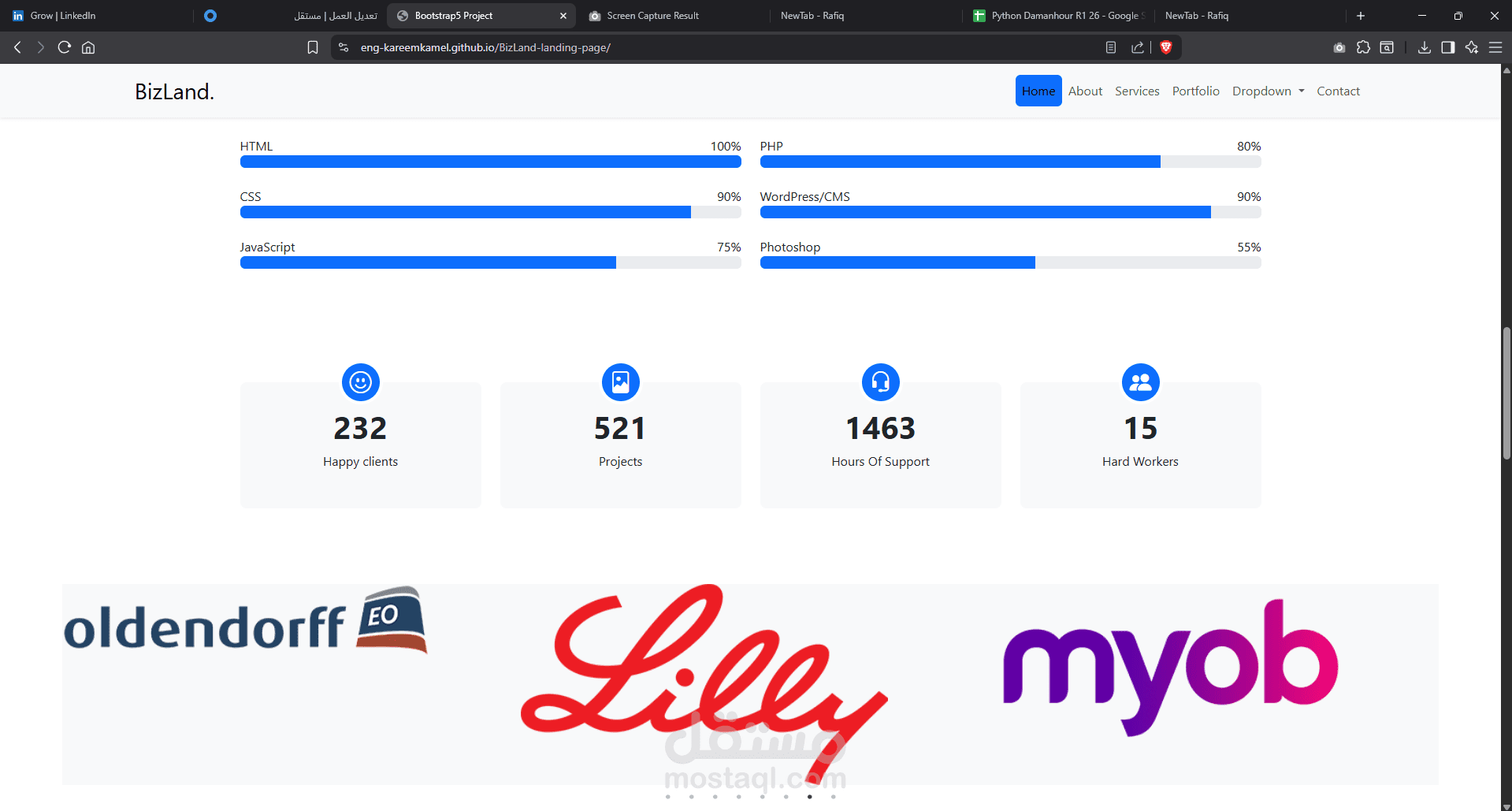This screenshot has height=811, width=1512.
Task: Click the '80%' PHP percentage label
Action: coord(1249,146)
